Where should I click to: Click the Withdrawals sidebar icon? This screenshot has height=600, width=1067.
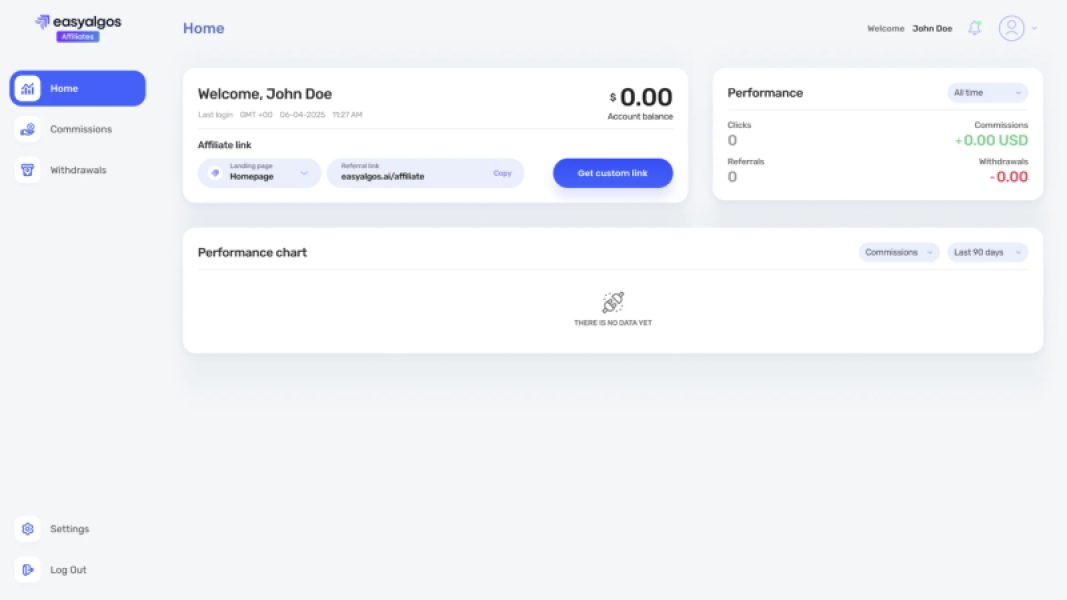(28, 170)
